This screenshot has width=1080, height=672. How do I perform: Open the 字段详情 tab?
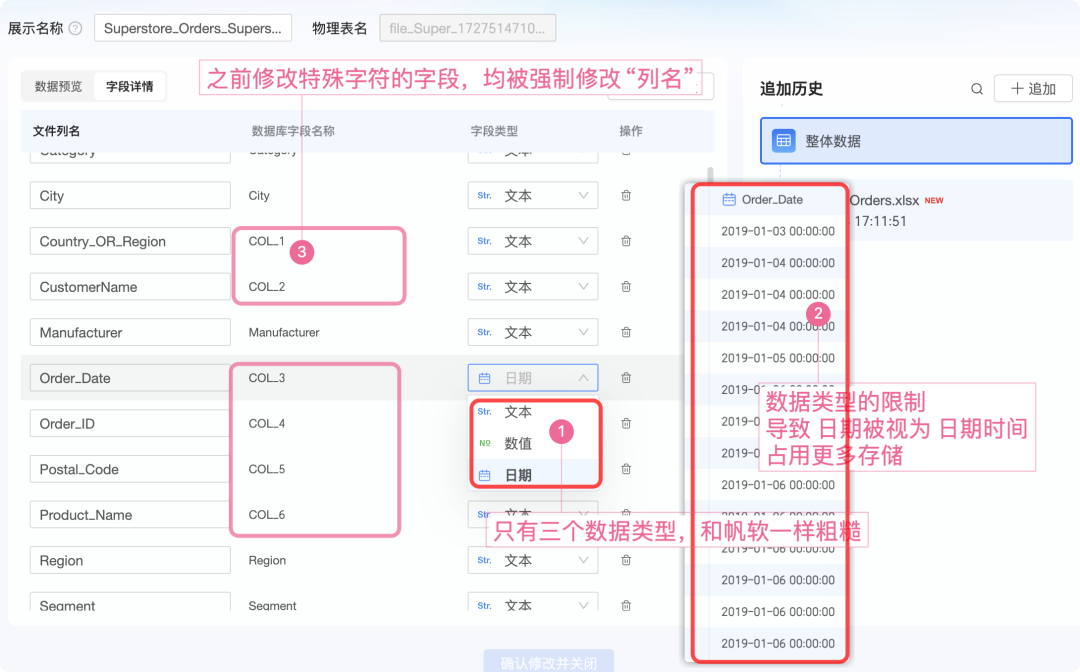pos(130,87)
